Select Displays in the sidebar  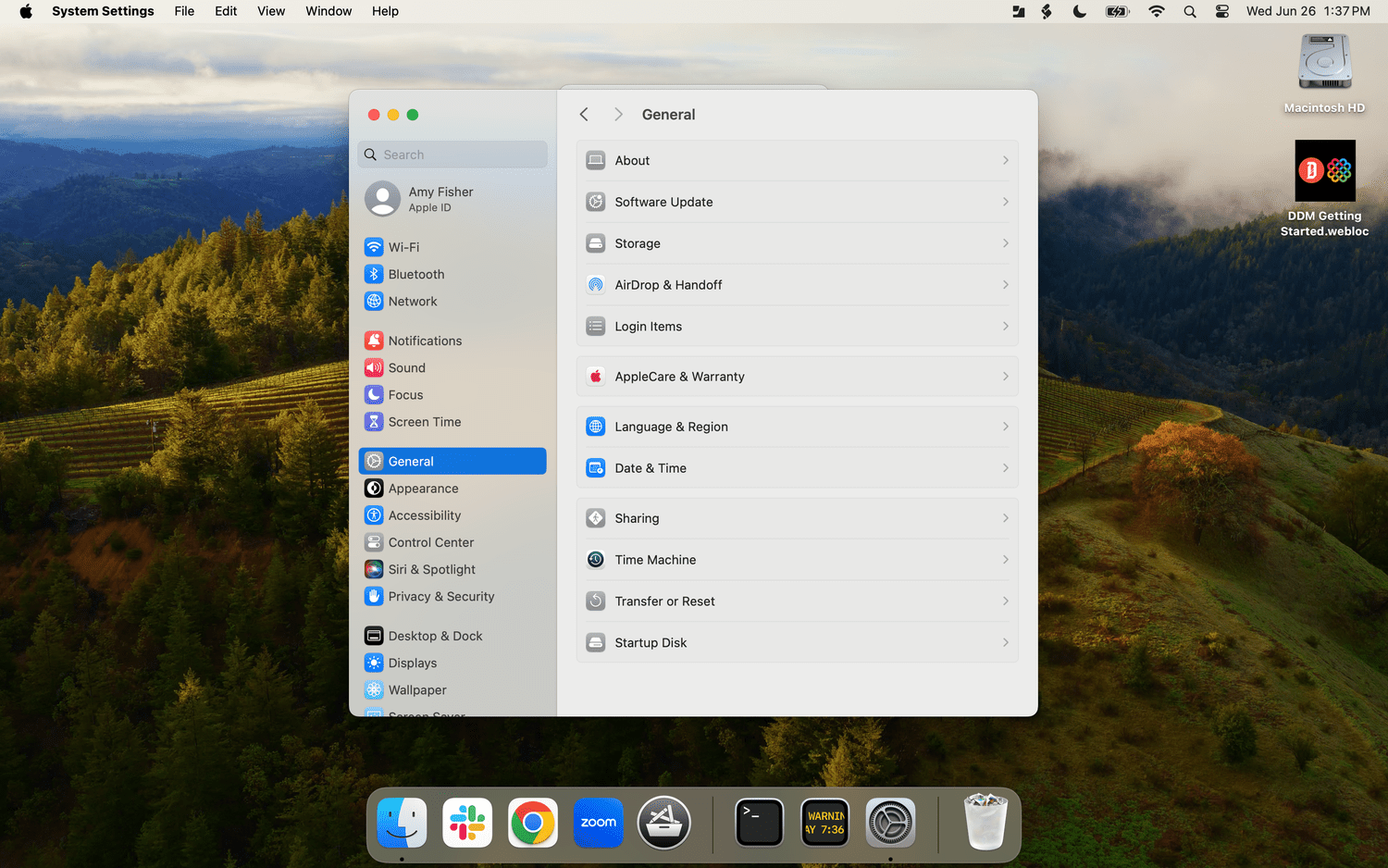pos(412,663)
